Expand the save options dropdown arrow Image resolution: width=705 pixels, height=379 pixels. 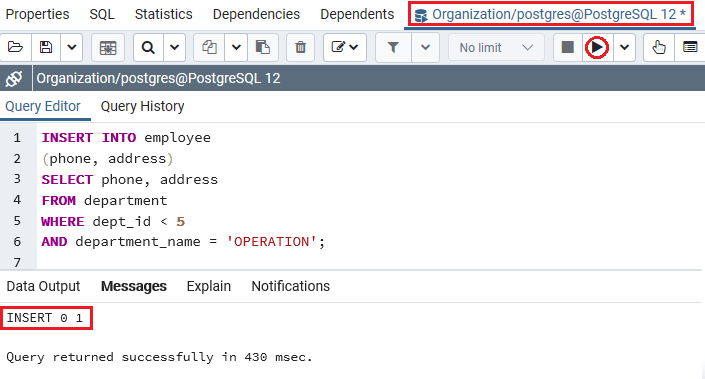(x=71, y=47)
